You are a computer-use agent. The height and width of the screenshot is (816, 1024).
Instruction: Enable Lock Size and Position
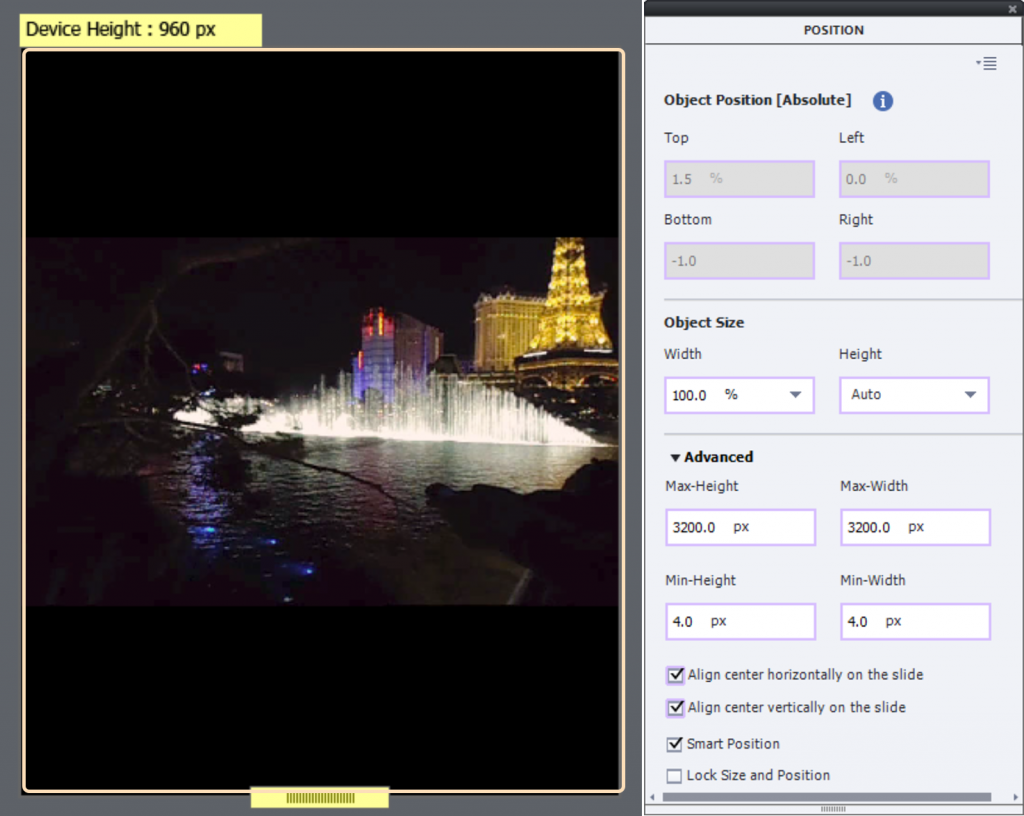[x=674, y=776]
